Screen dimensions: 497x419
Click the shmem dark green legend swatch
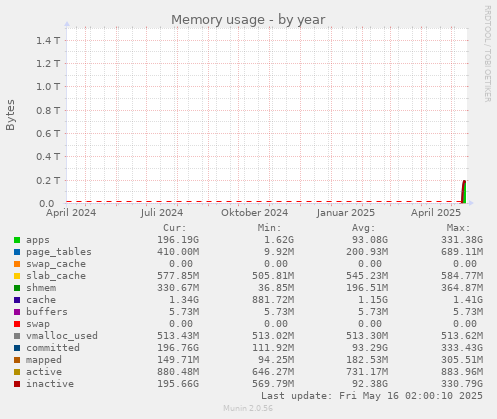point(17,288)
